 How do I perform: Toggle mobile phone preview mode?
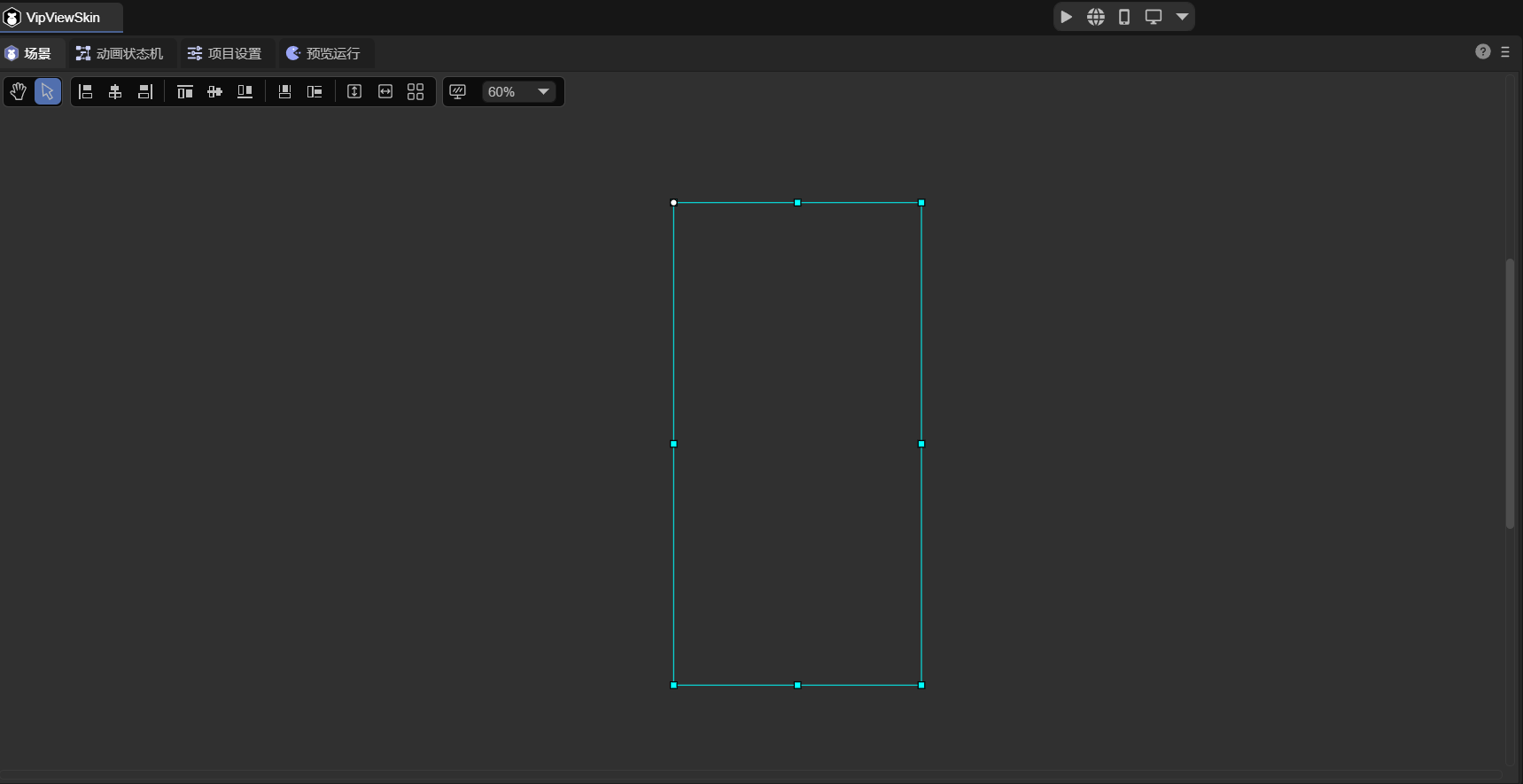tap(1124, 17)
